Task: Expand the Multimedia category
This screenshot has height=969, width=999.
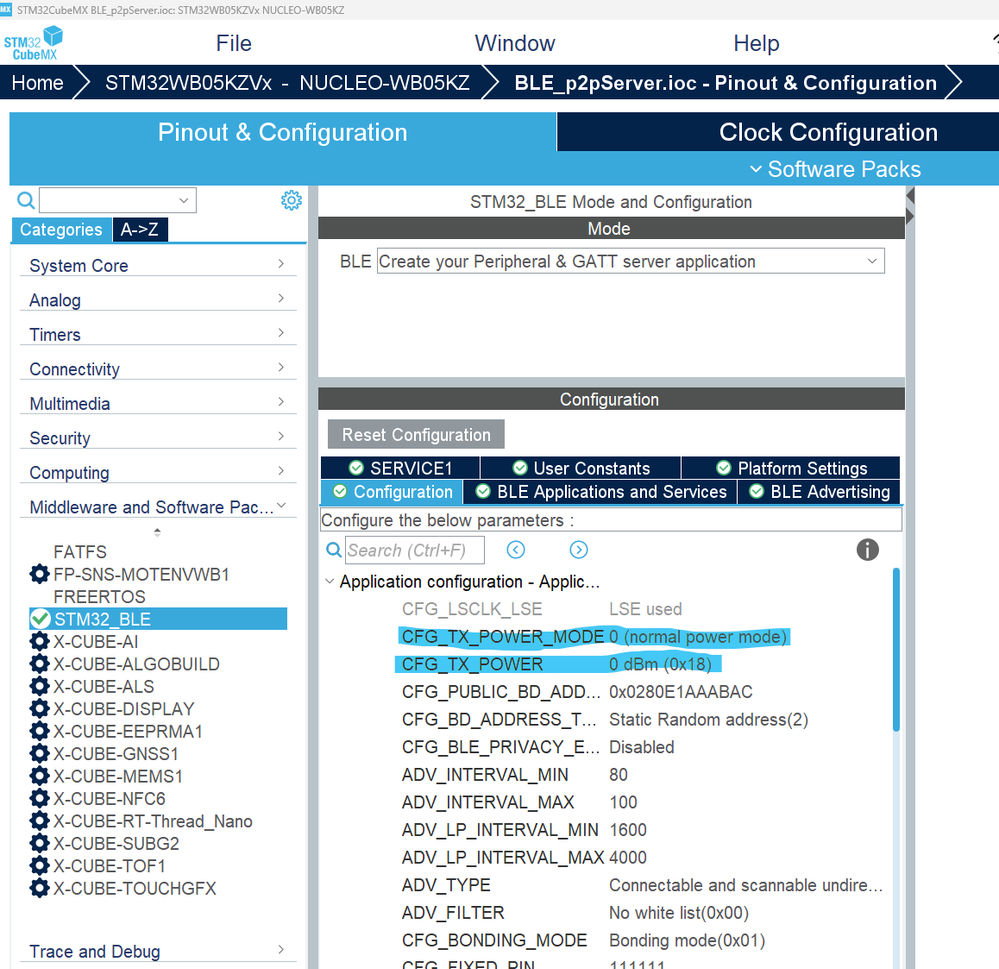Action: pos(281,401)
